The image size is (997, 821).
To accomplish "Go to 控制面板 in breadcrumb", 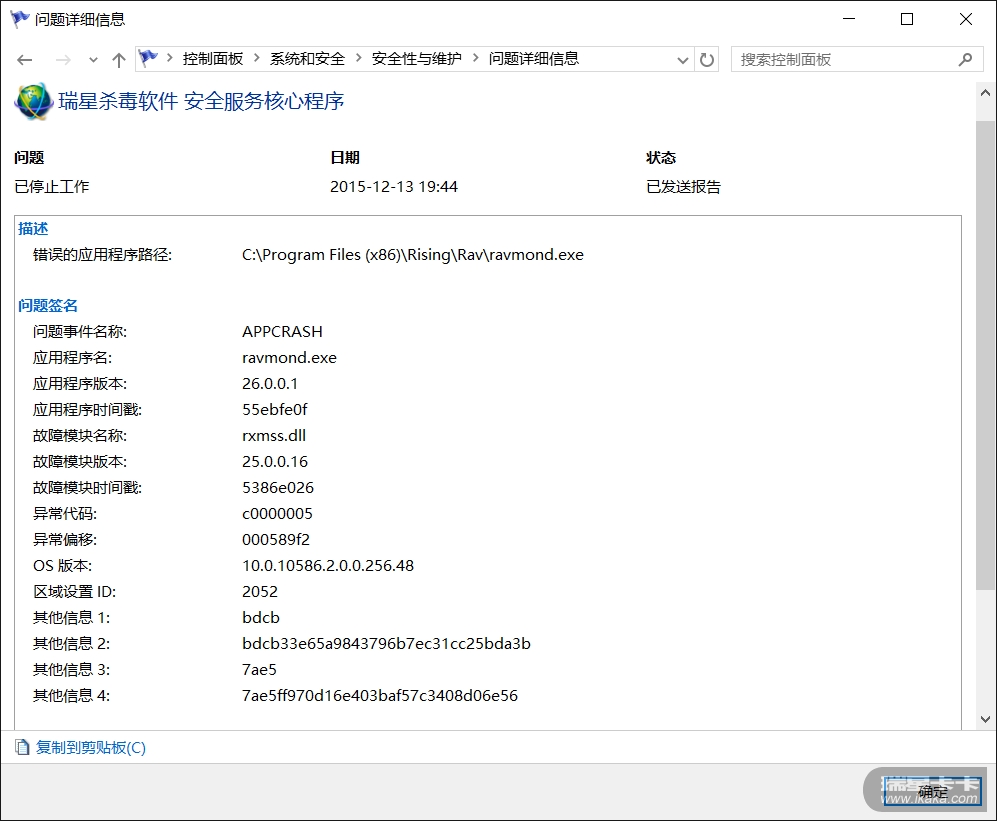I will [x=213, y=59].
